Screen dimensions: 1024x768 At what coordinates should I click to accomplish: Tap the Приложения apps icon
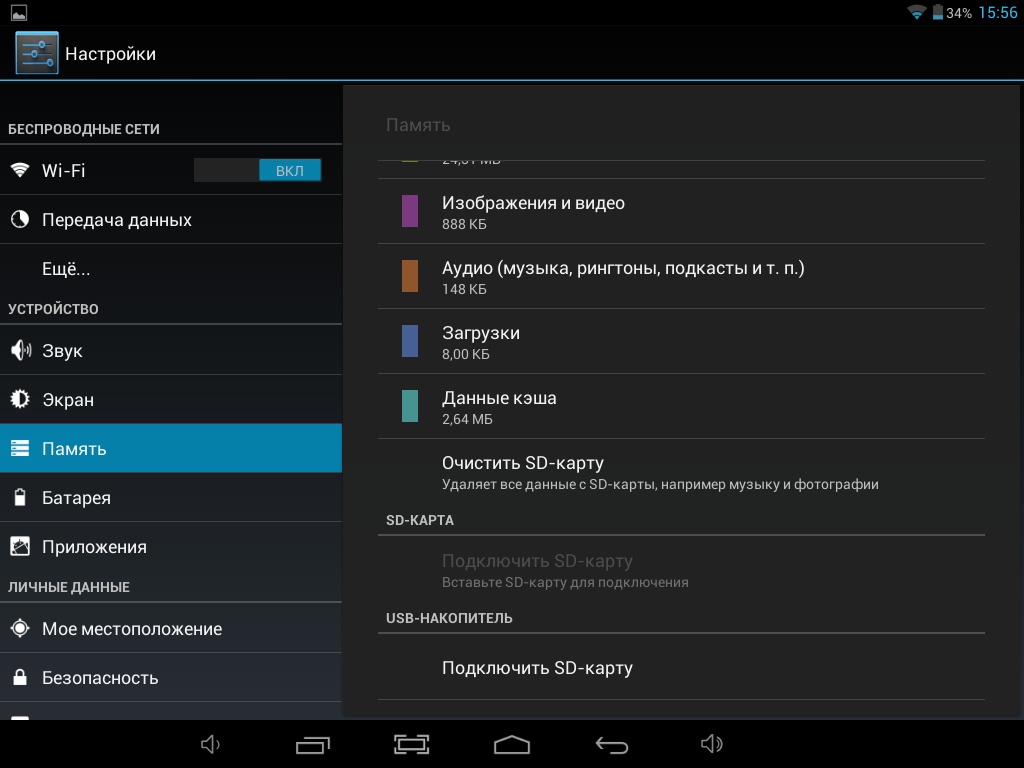(20, 547)
